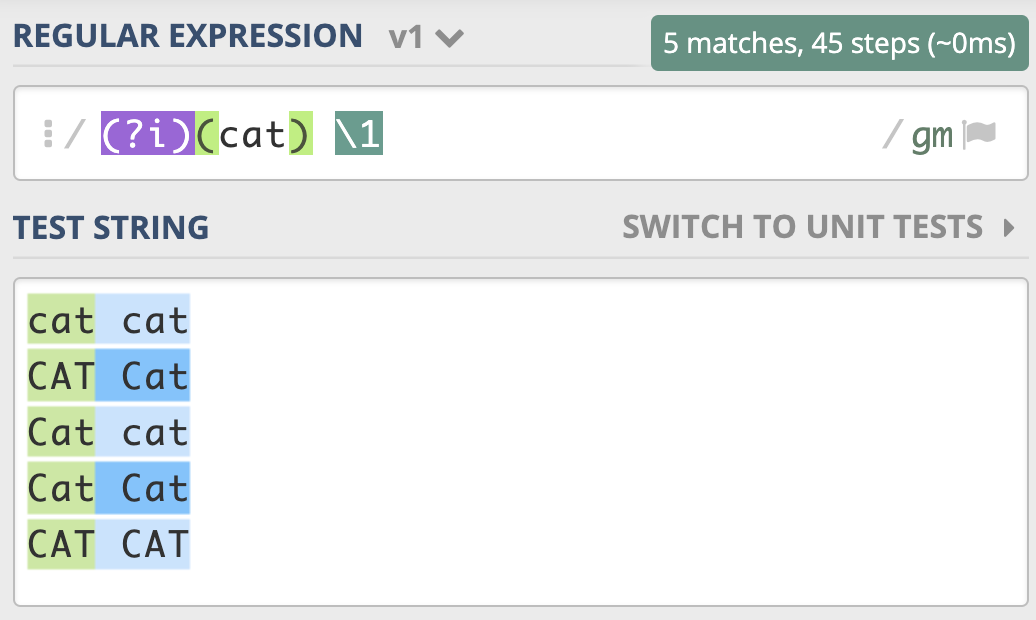Click the 5 matches, 45 steps badge
Image resolution: width=1036 pixels, height=620 pixels.
839,43
